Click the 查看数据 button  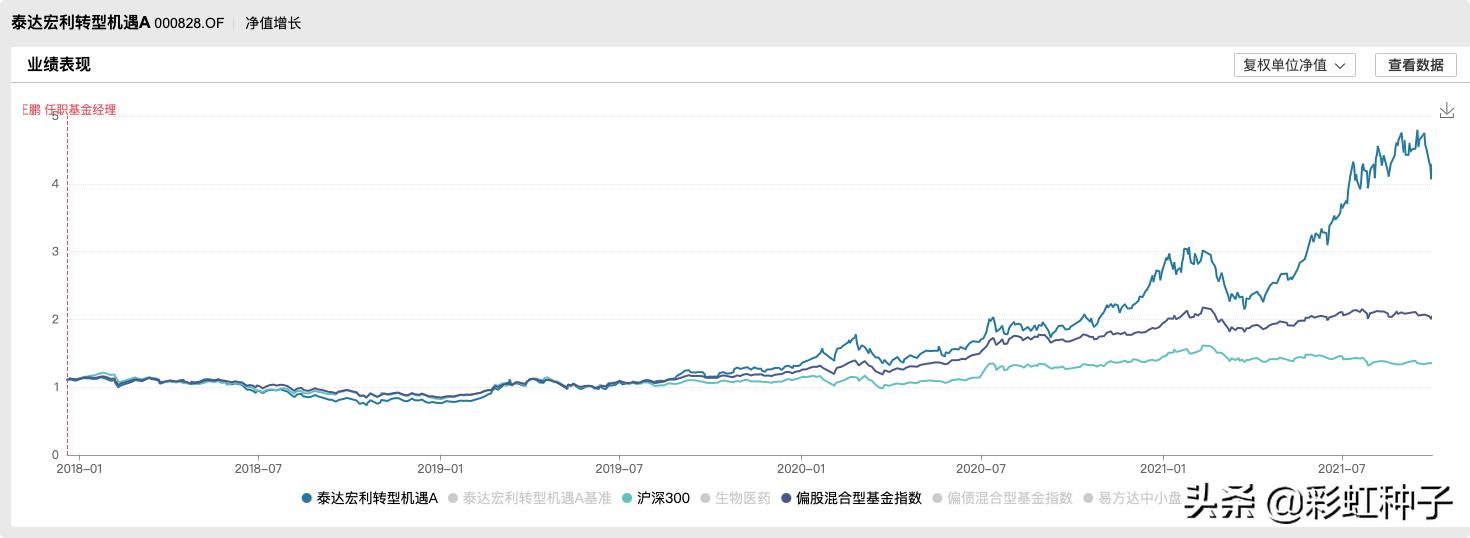[x=1415, y=65]
